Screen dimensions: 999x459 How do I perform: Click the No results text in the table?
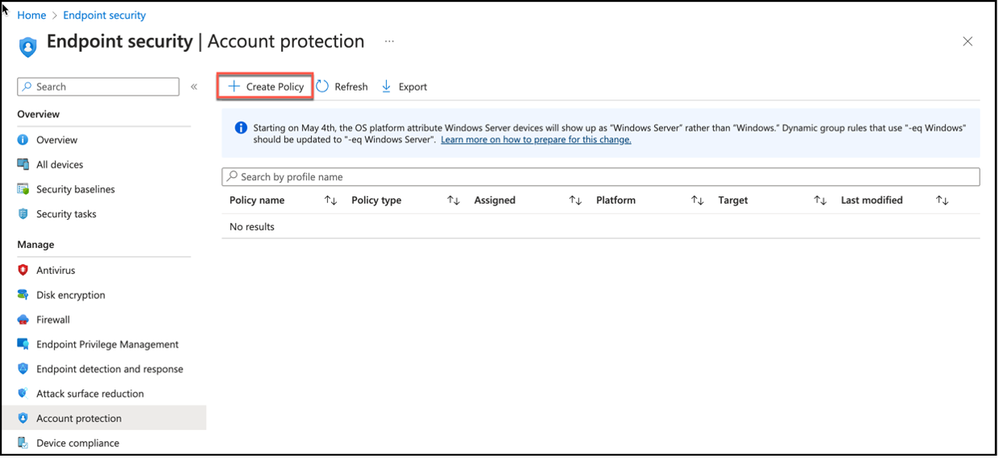tap(252, 226)
